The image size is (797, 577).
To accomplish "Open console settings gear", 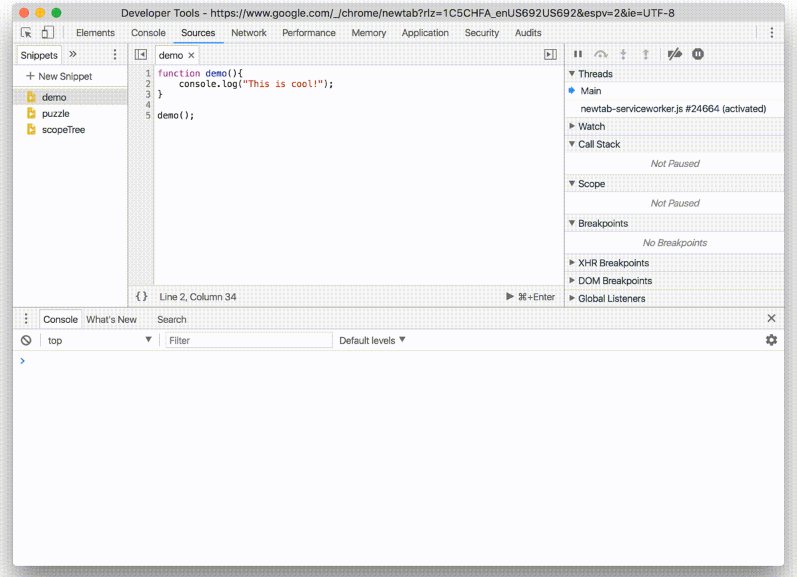I will click(771, 340).
